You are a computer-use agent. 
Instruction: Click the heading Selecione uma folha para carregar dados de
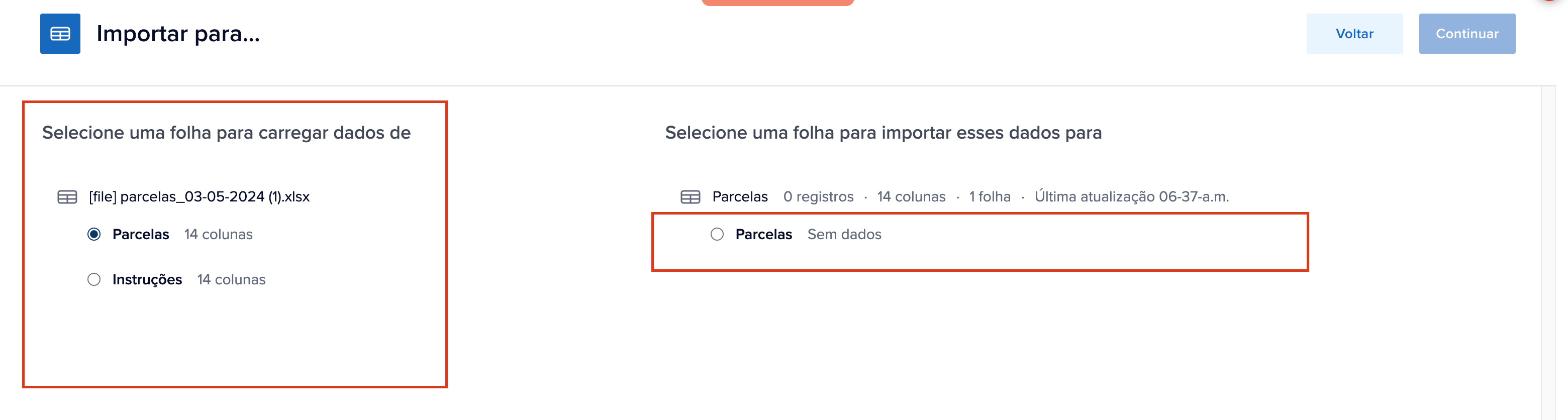(226, 133)
